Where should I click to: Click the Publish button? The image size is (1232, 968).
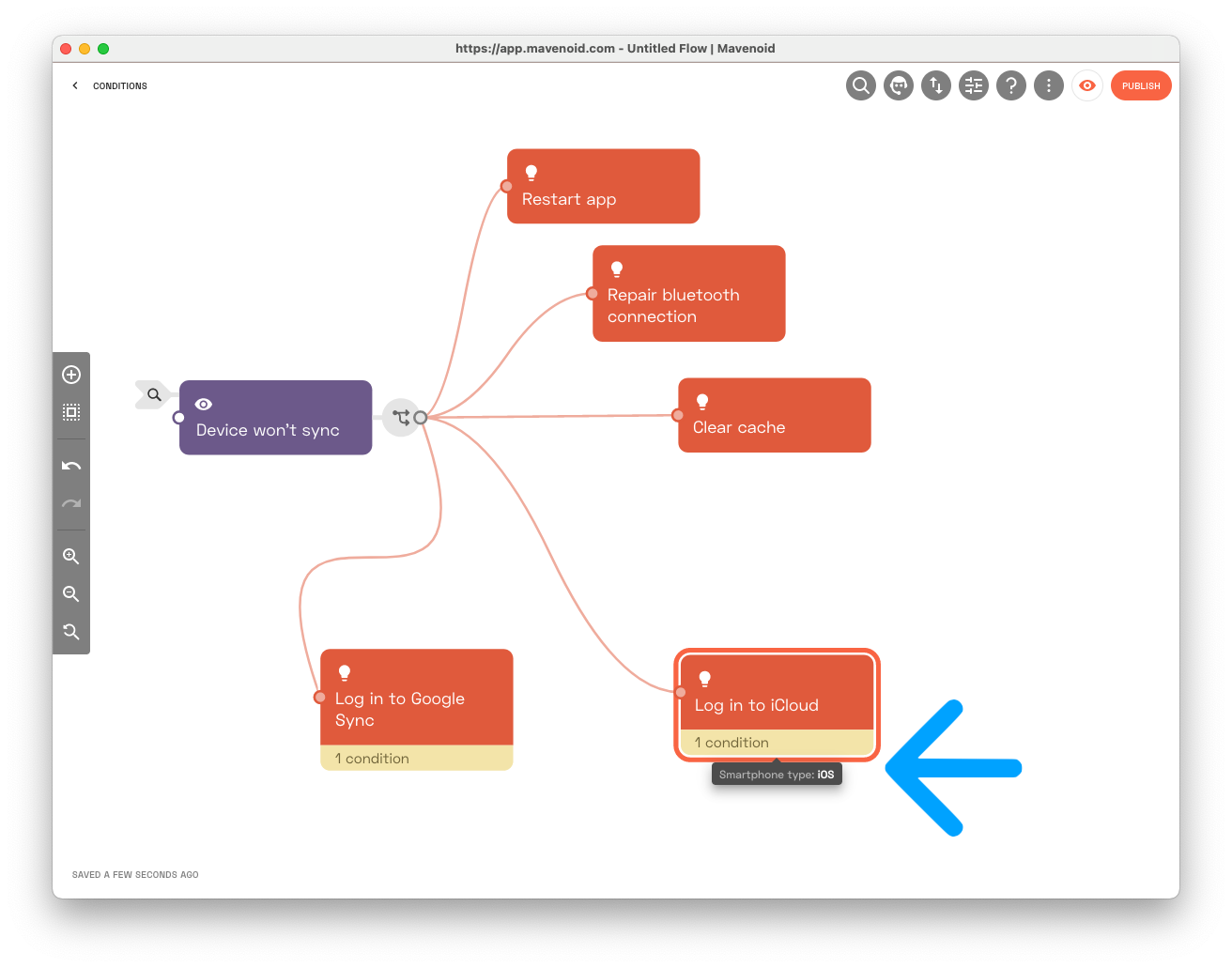tap(1141, 85)
